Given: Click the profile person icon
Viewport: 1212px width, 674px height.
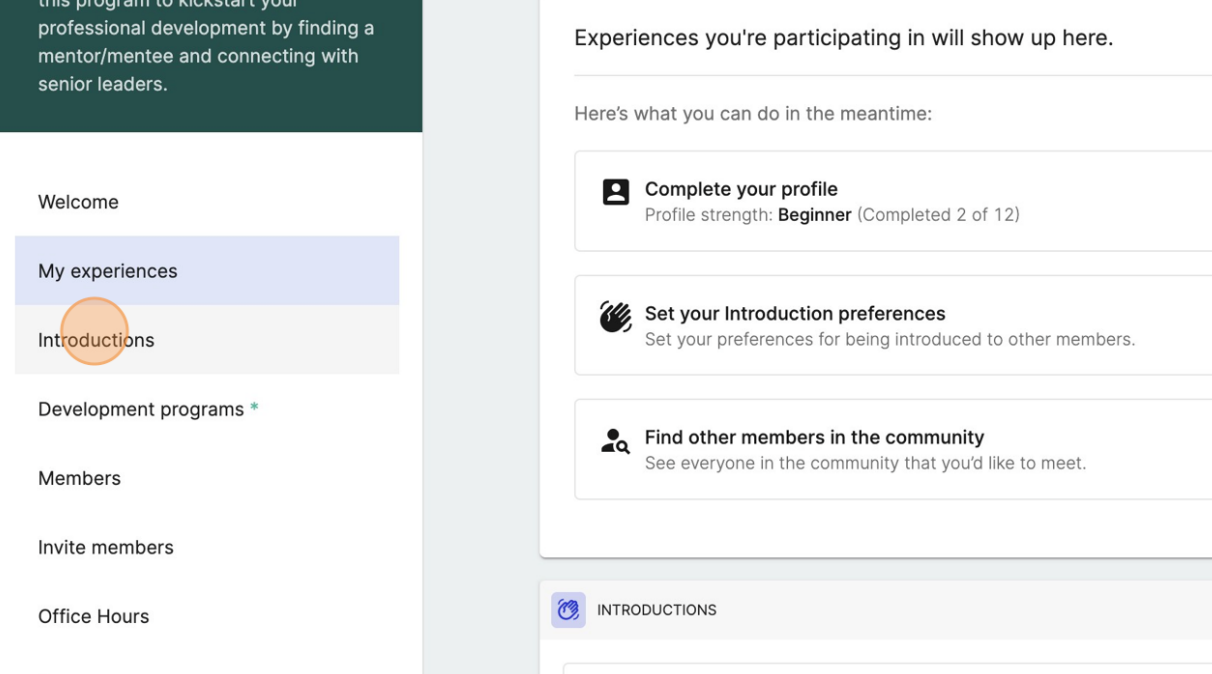Looking at the screenshot, I should [616, 192].
